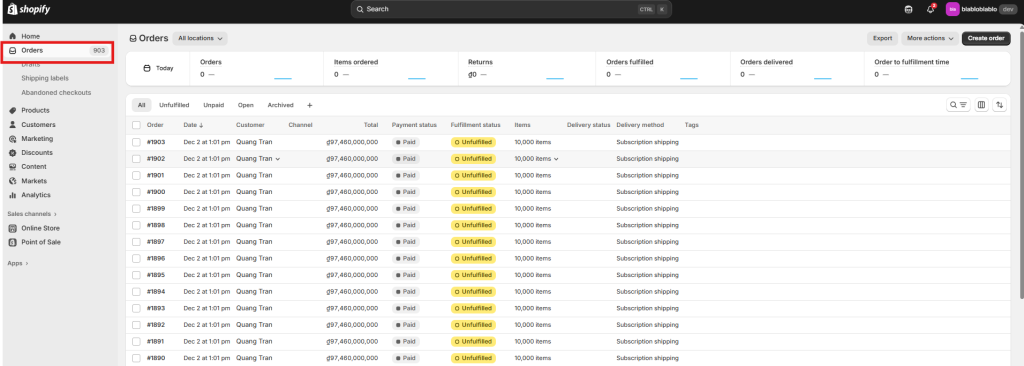Open the More actions dropdown
The width and height of the screenshot is (1024, 366).
click(x=930, y=39)
